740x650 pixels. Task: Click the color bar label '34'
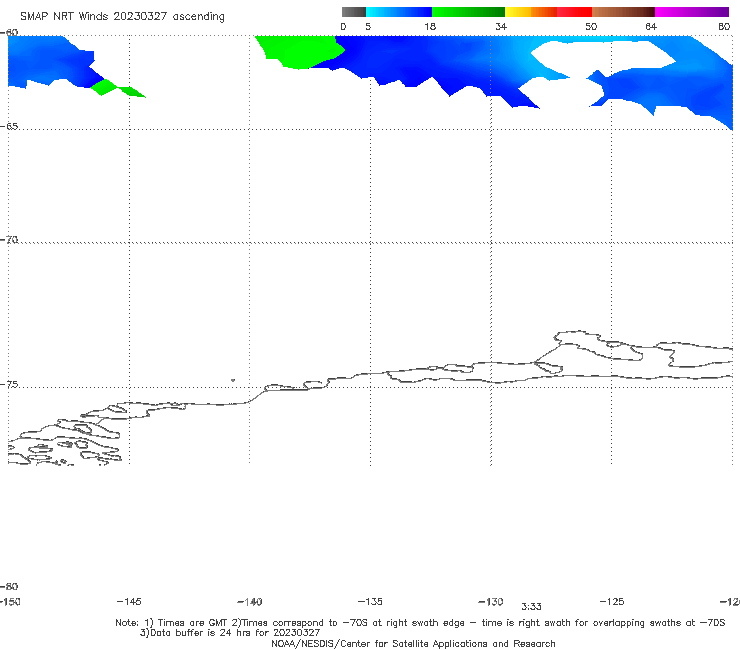click(x=501, y=27)
